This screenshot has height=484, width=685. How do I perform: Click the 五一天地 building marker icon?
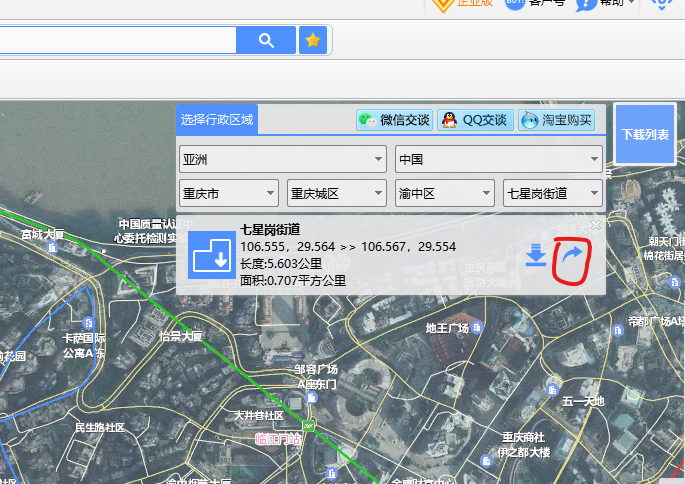tap(552, 390)
